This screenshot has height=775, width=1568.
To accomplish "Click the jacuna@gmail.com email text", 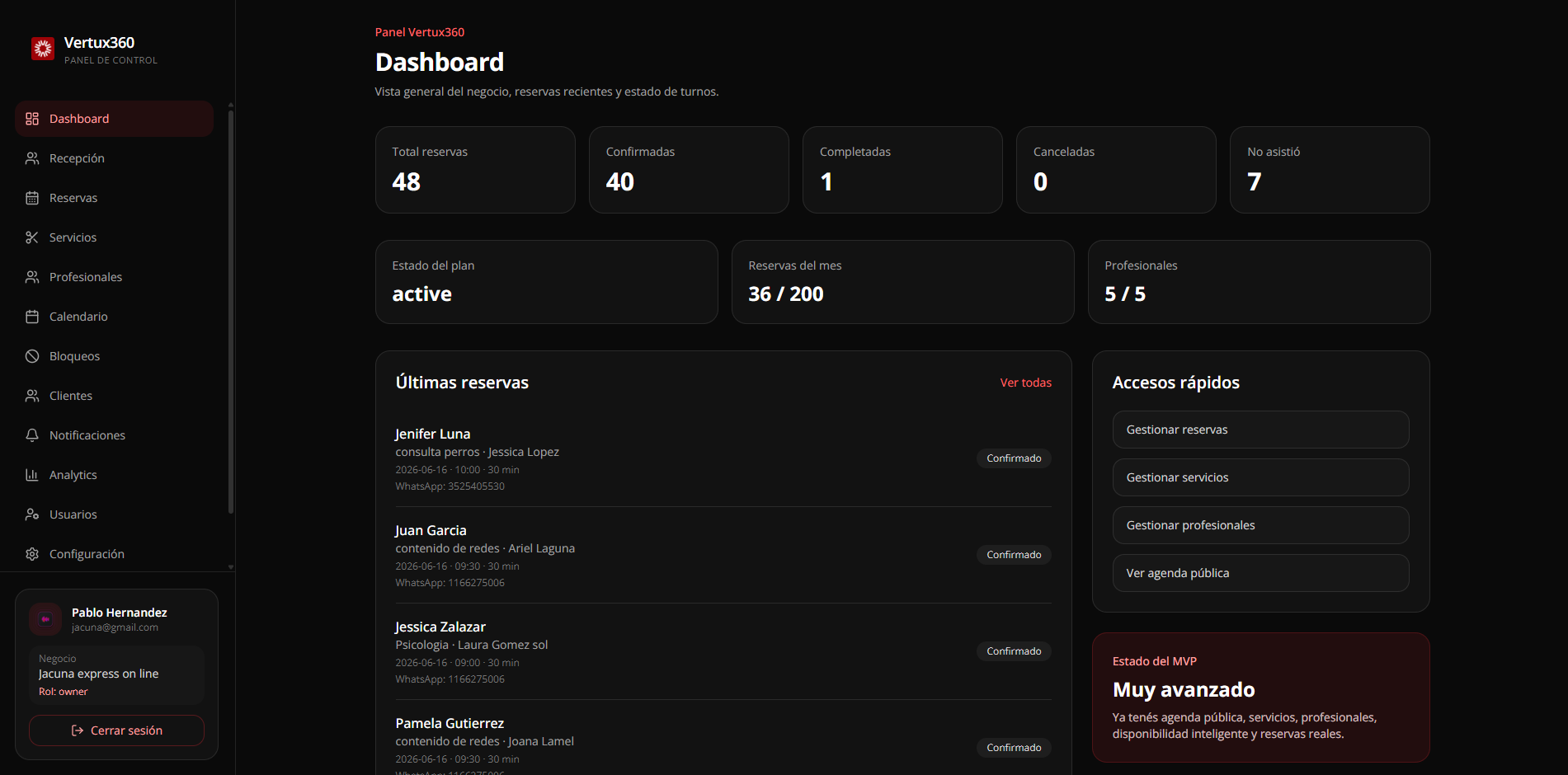I will coord(115,627).
